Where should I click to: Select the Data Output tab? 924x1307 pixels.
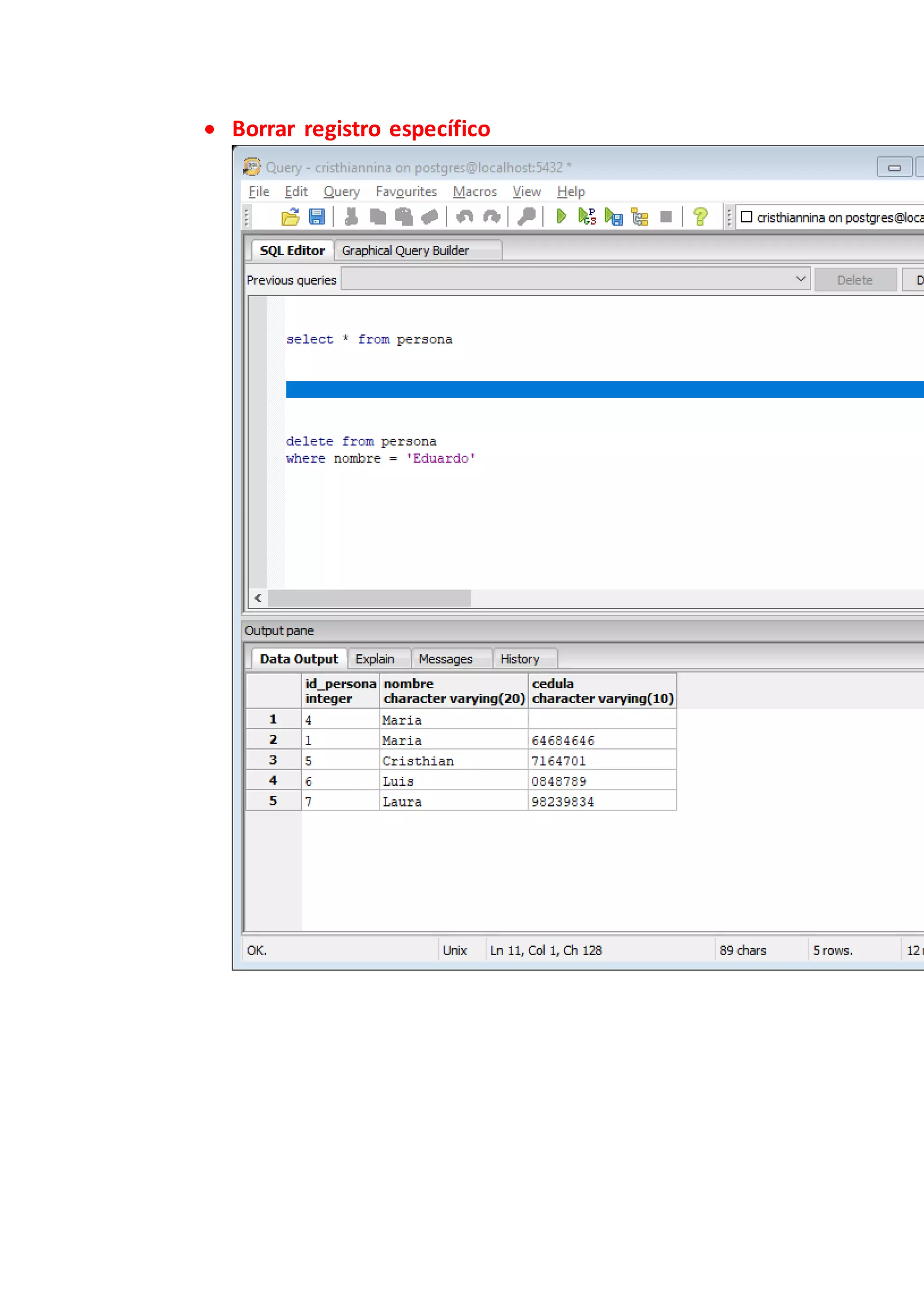pyautogui.click(x=299, y=658)
